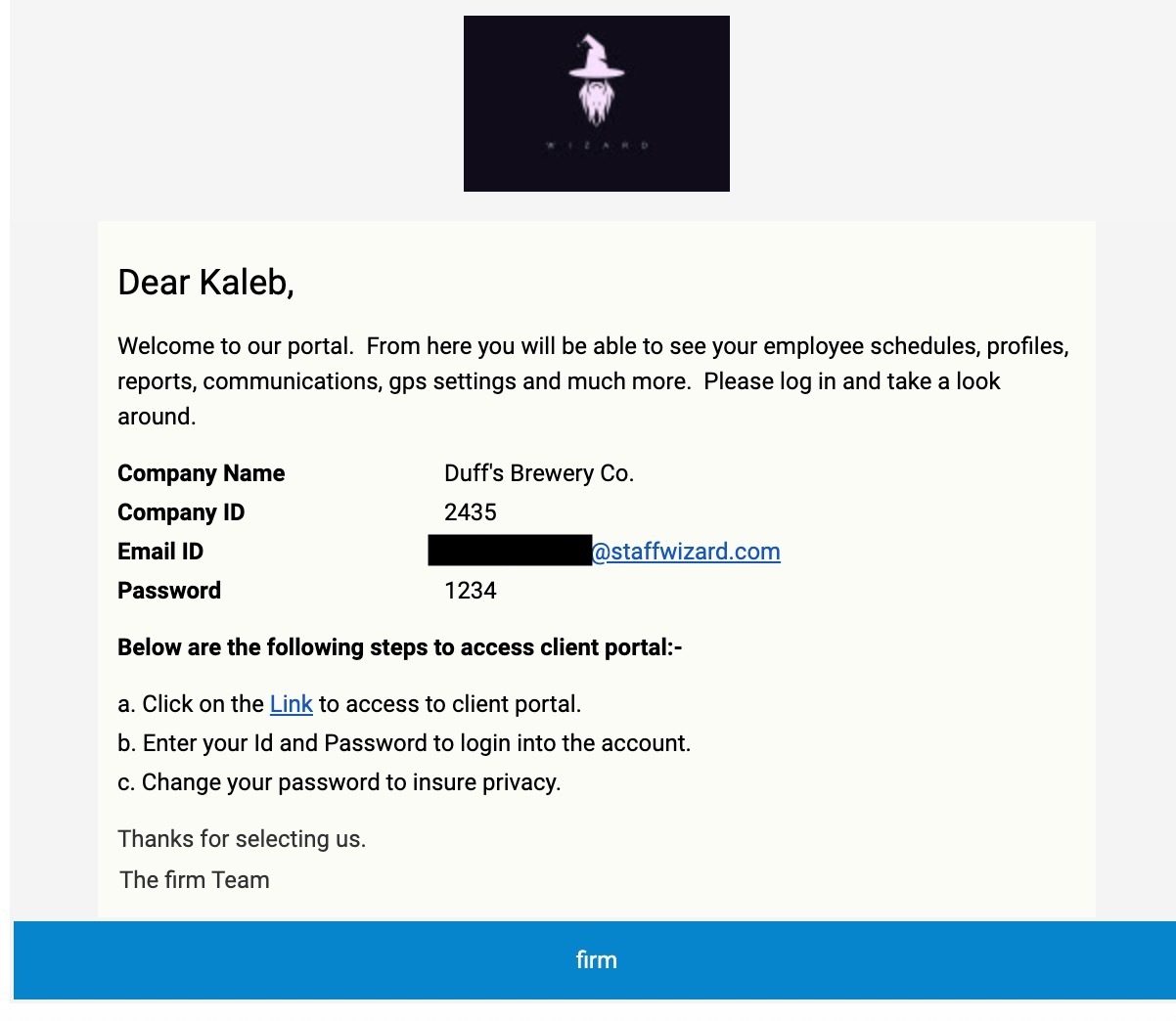1176x1021 pixels.
Task: Open the Link to the client portal
Action: pyautogui.click(x=291, y=704)
